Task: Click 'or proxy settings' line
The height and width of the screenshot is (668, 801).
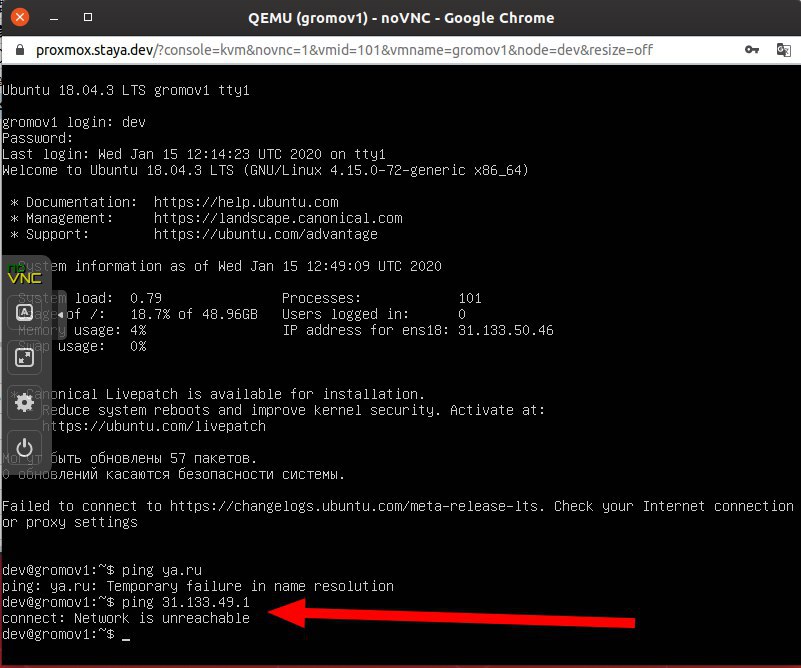Action: tap(70, 522)
